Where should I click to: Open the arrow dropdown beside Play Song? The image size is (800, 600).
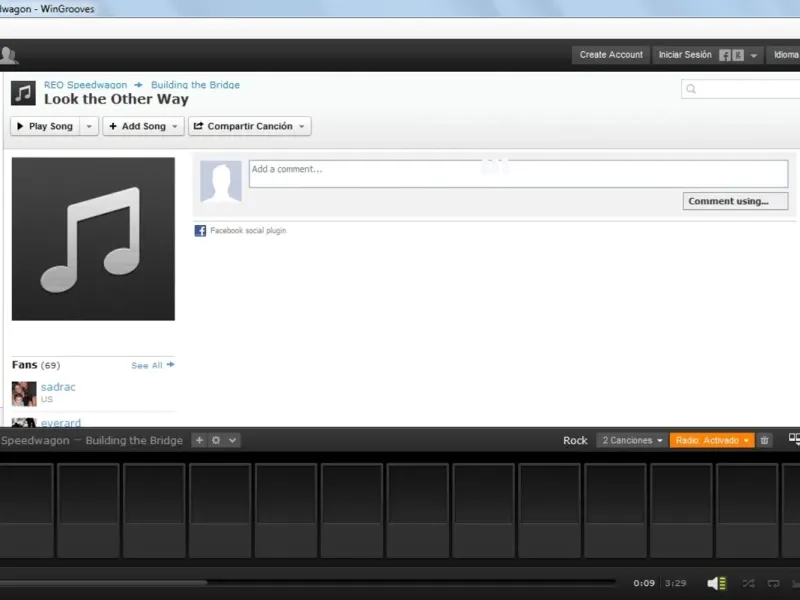point(89,126)
